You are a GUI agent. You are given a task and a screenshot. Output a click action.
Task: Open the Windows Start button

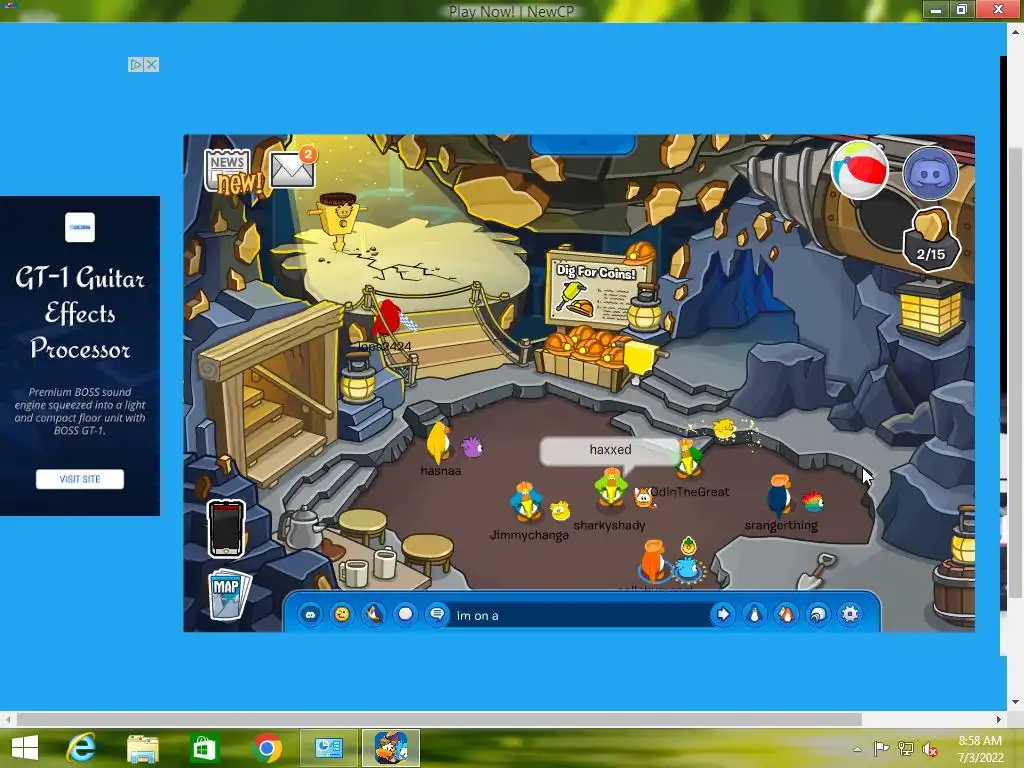(25, 748)
